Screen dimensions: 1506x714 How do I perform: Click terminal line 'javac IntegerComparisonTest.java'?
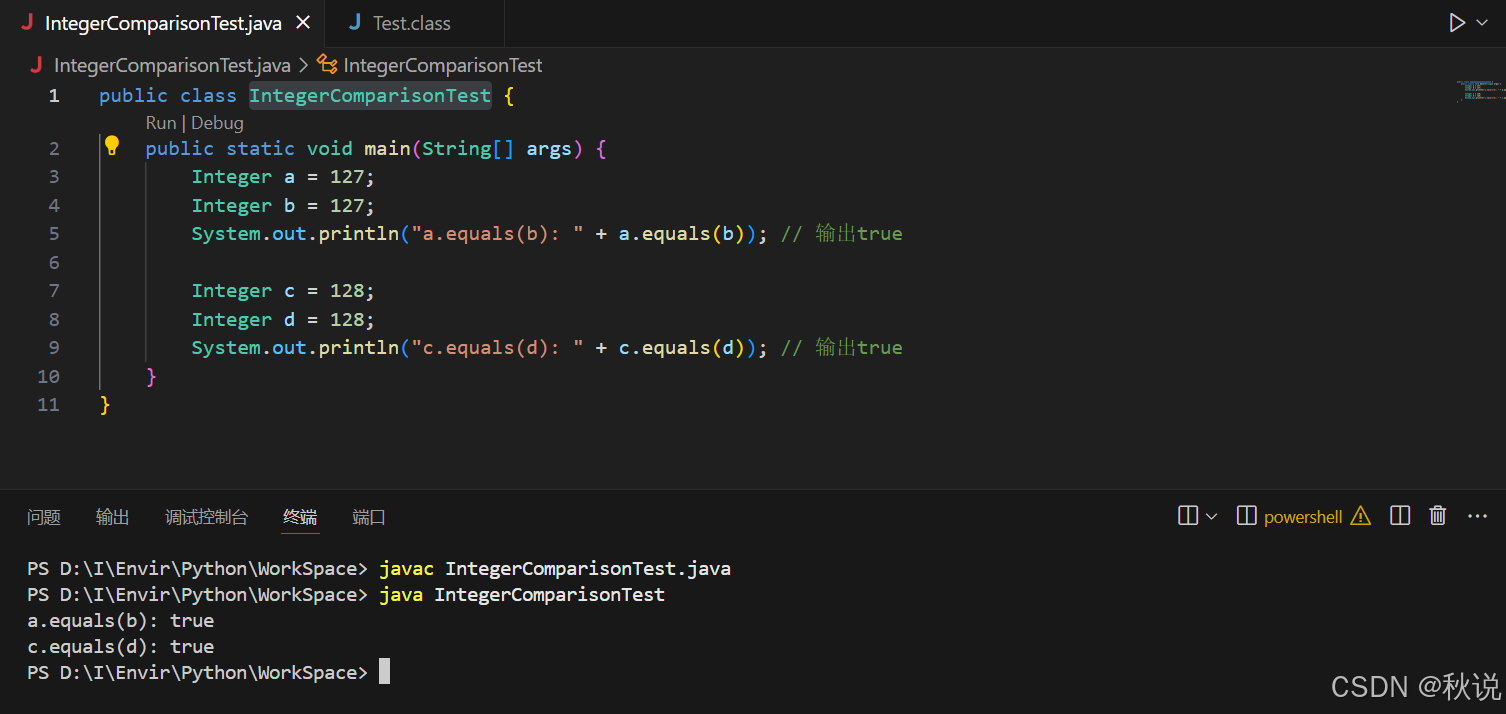(x=555, y=569)
